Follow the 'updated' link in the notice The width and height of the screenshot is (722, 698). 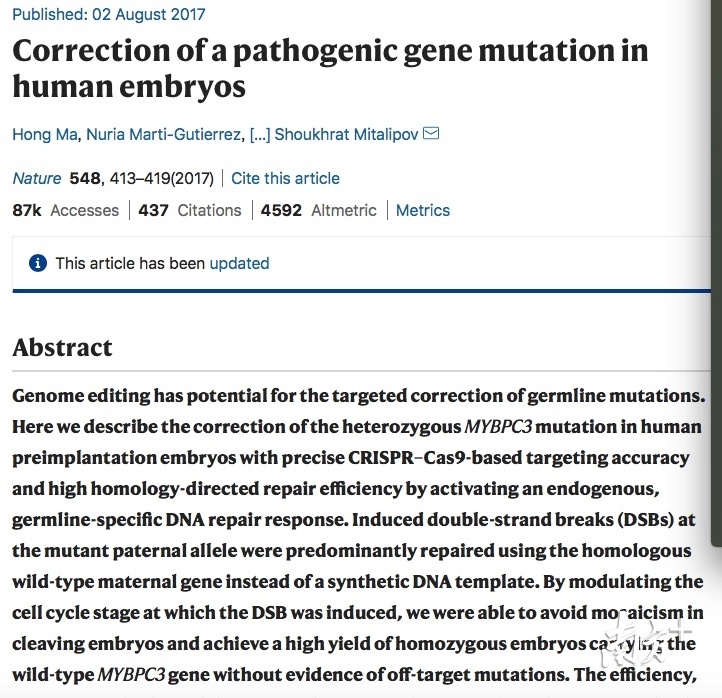(239, 263)
